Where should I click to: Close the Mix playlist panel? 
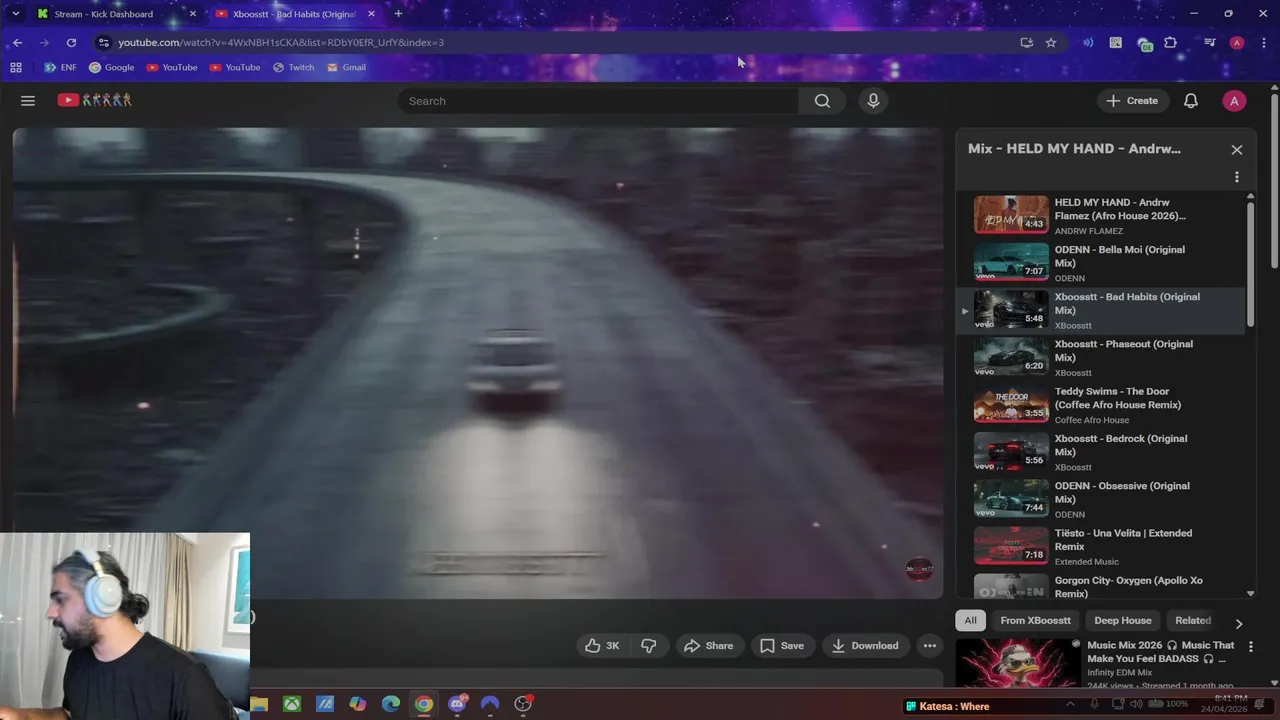pyautogui.click(x=1237, y=150)
